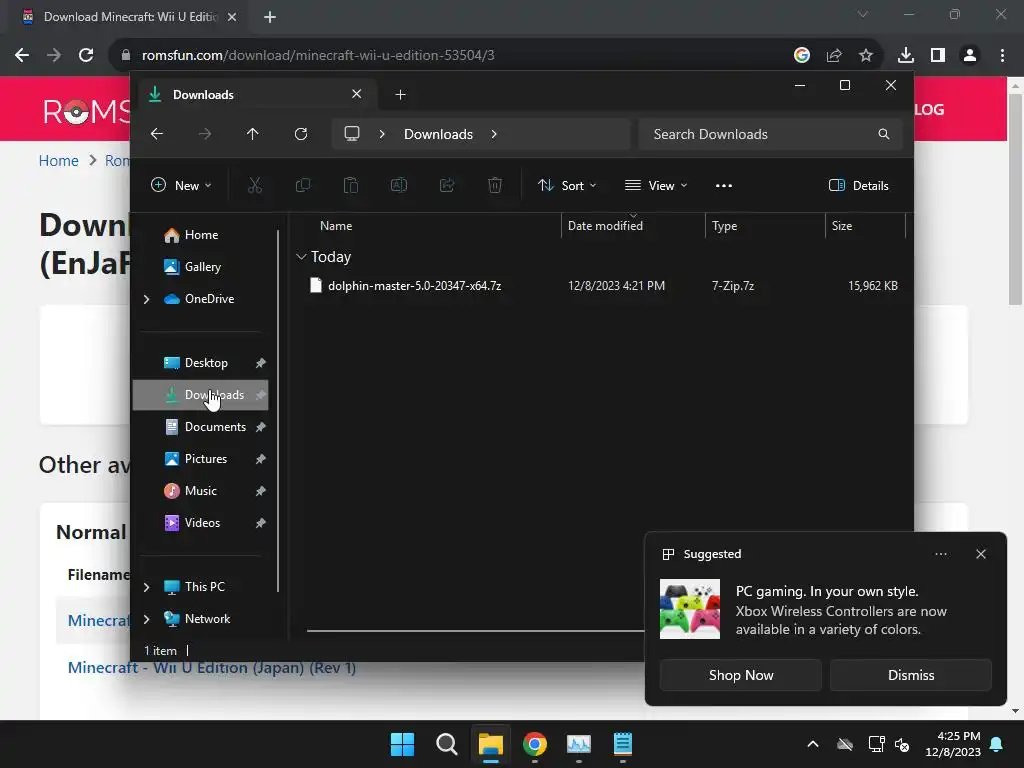
Task: Click the Copy icon in Explorer toolbar
Action: point(303,185)
